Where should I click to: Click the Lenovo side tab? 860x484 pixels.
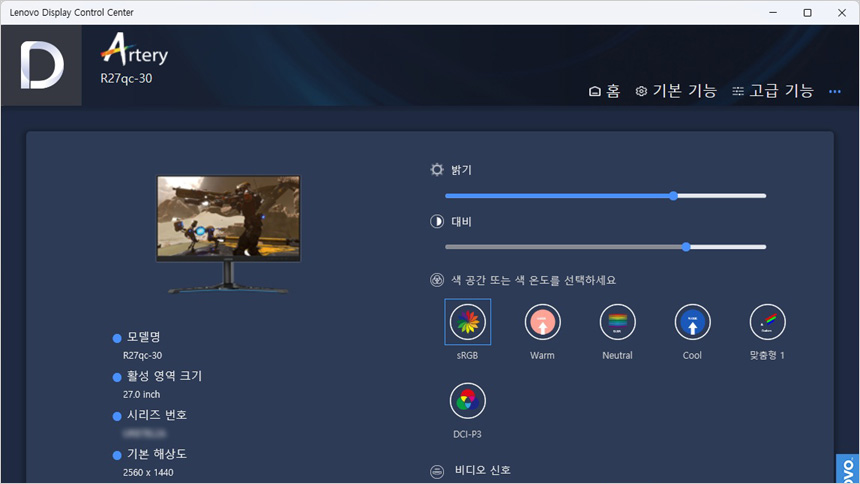tap(847, 469)
